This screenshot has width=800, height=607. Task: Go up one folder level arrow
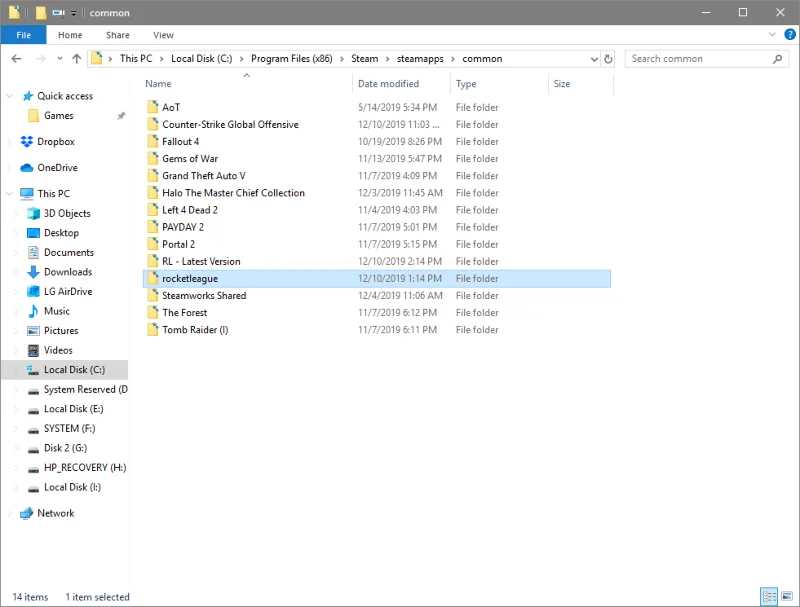point(77,59)
